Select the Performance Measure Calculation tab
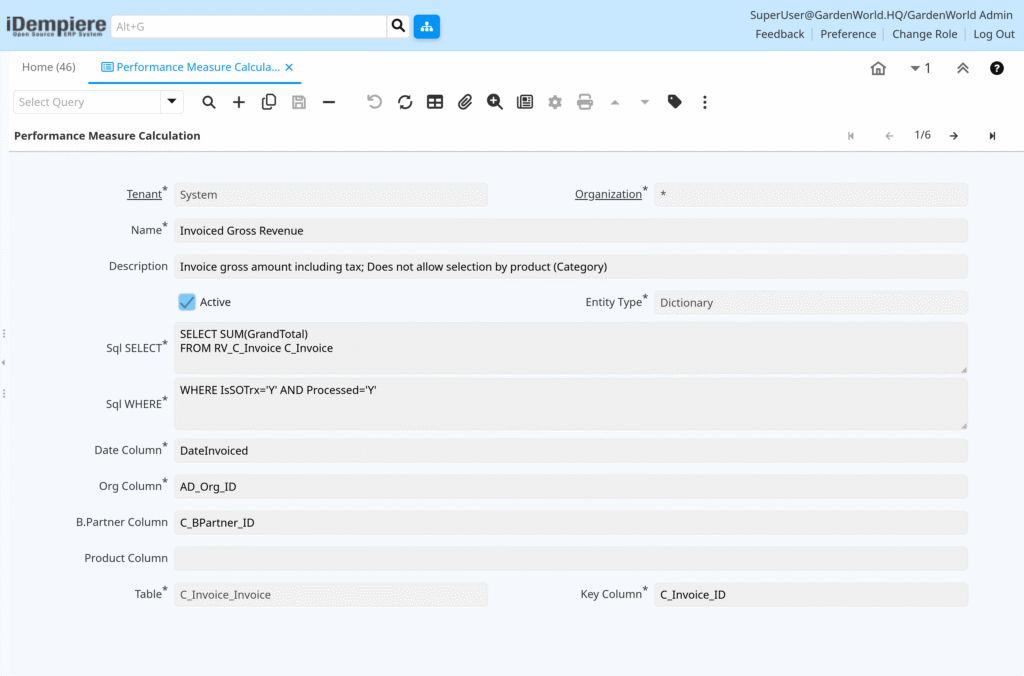Screen dimensions: 1024x676 pos(195,67)
